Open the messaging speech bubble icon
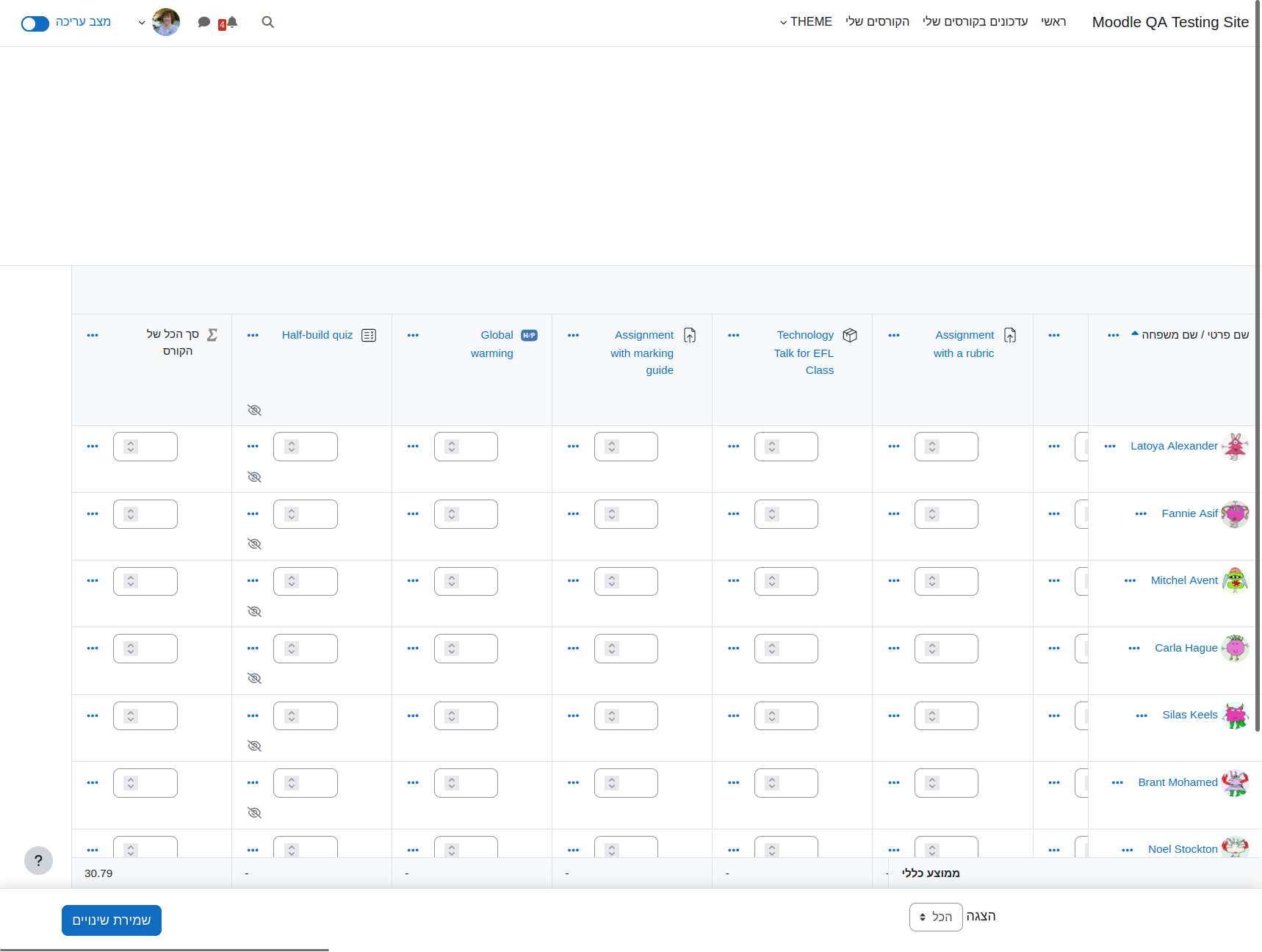This screenshot has width=1262, height=952. [204, 22]
